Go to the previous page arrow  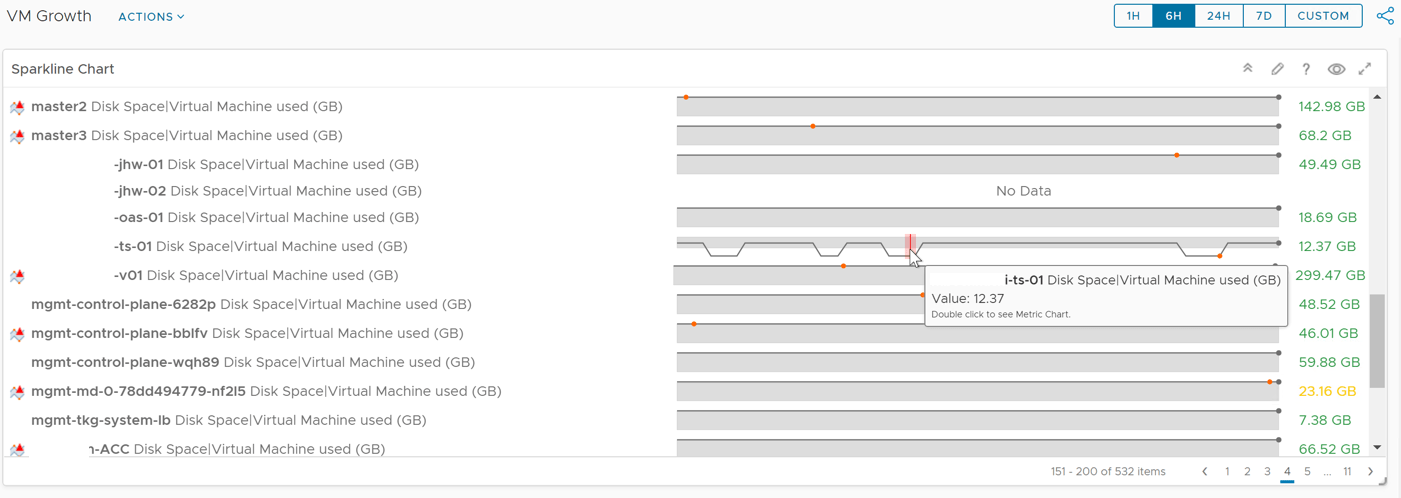pyautogui.click(x=1204, y=472)
